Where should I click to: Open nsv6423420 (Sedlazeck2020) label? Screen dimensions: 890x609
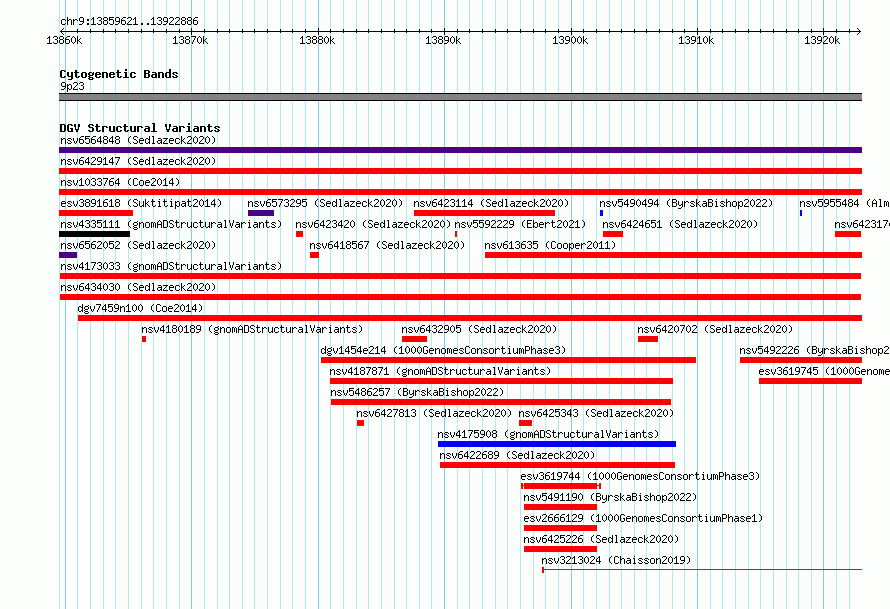[373, 224]
